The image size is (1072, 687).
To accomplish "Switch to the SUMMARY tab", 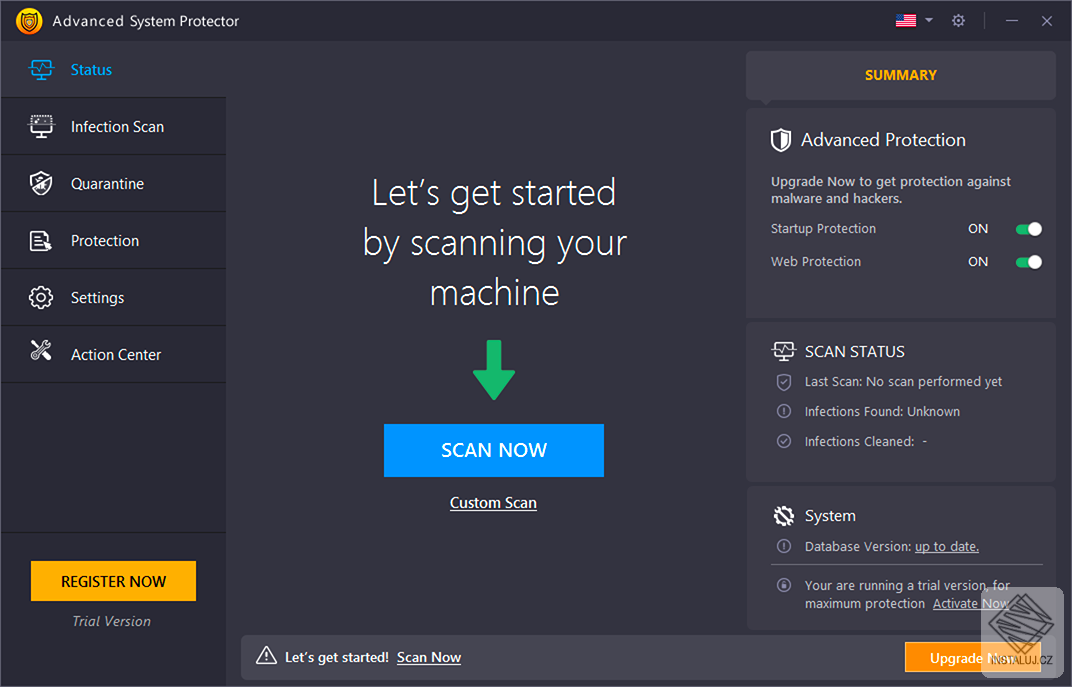I will 900,75.
